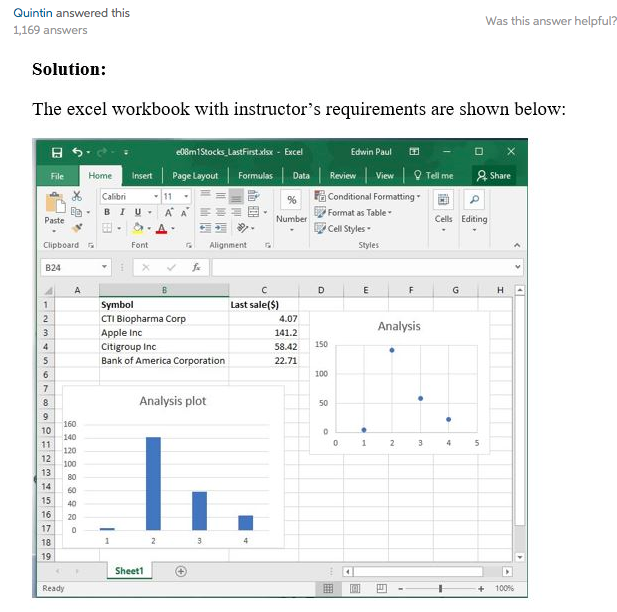Screen dimensions: 617x612
Task: Open the font size 11 dropdown
Action: (x=186, y=196)
